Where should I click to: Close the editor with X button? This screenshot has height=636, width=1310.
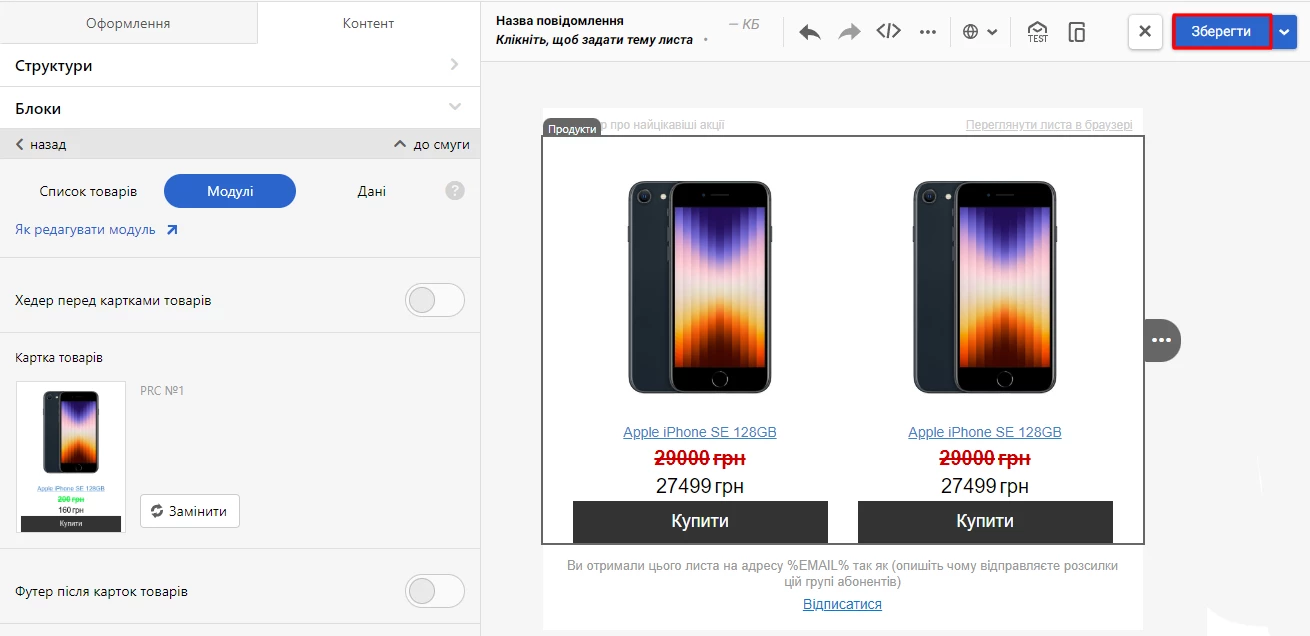[x=1145, y=31]
